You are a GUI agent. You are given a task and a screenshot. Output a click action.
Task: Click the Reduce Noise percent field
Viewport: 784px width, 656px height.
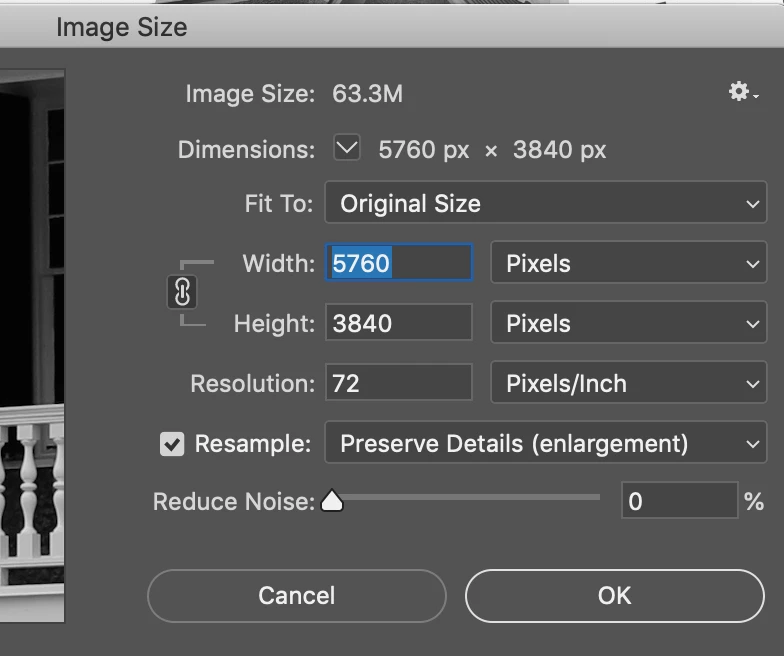[x=679, y=501]
